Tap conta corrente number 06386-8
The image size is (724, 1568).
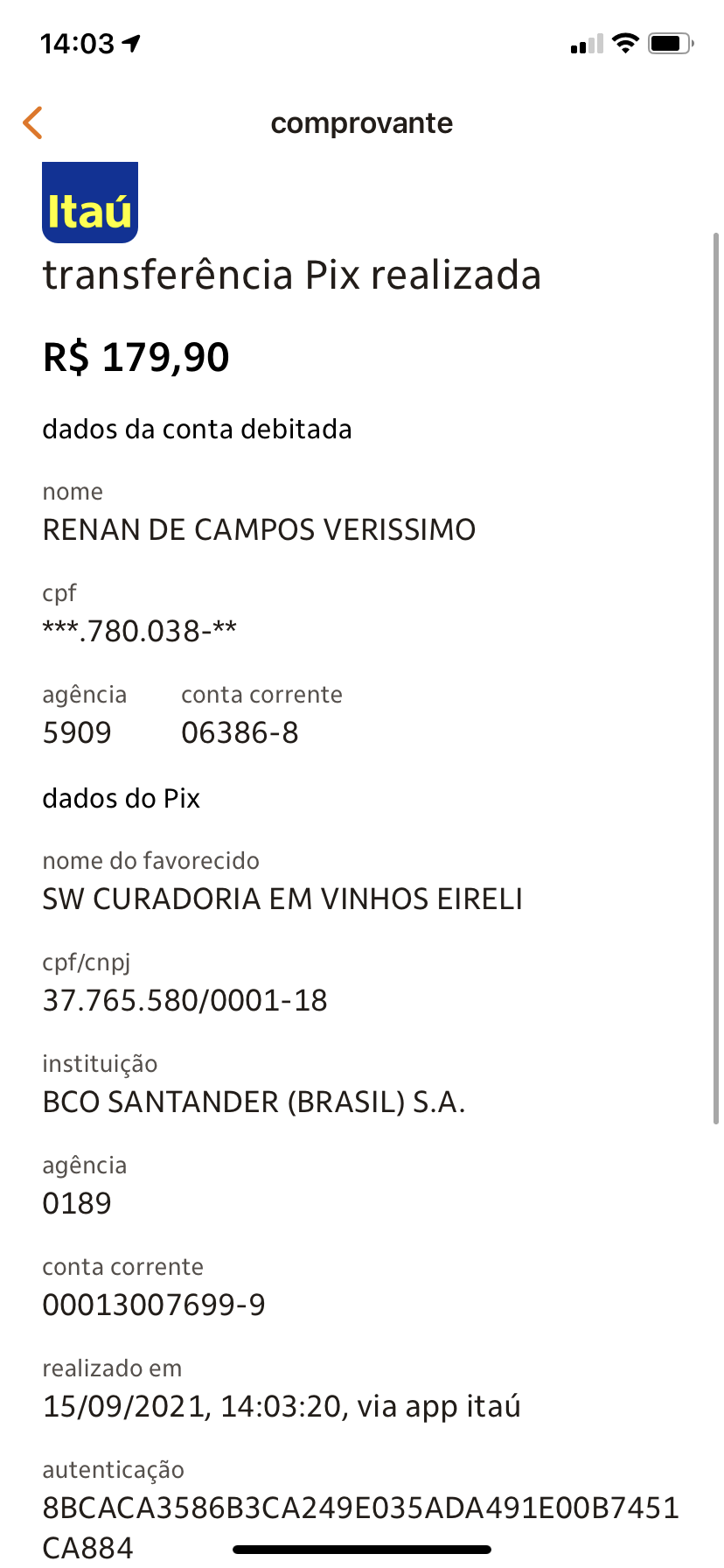coord(240,732)
